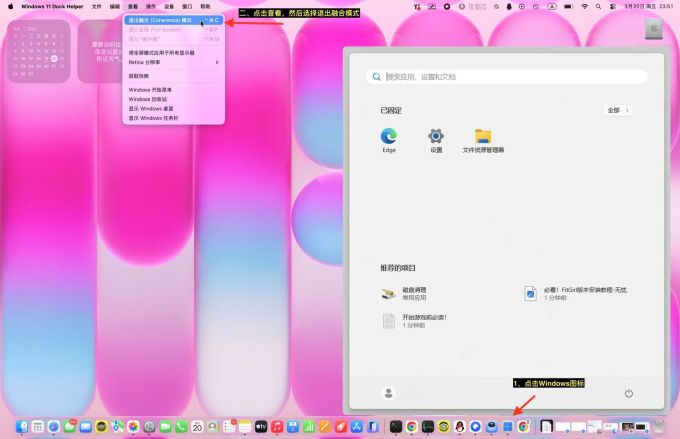
Task: Open Reminders from the Dock
Action: click(x=229, y=427)
